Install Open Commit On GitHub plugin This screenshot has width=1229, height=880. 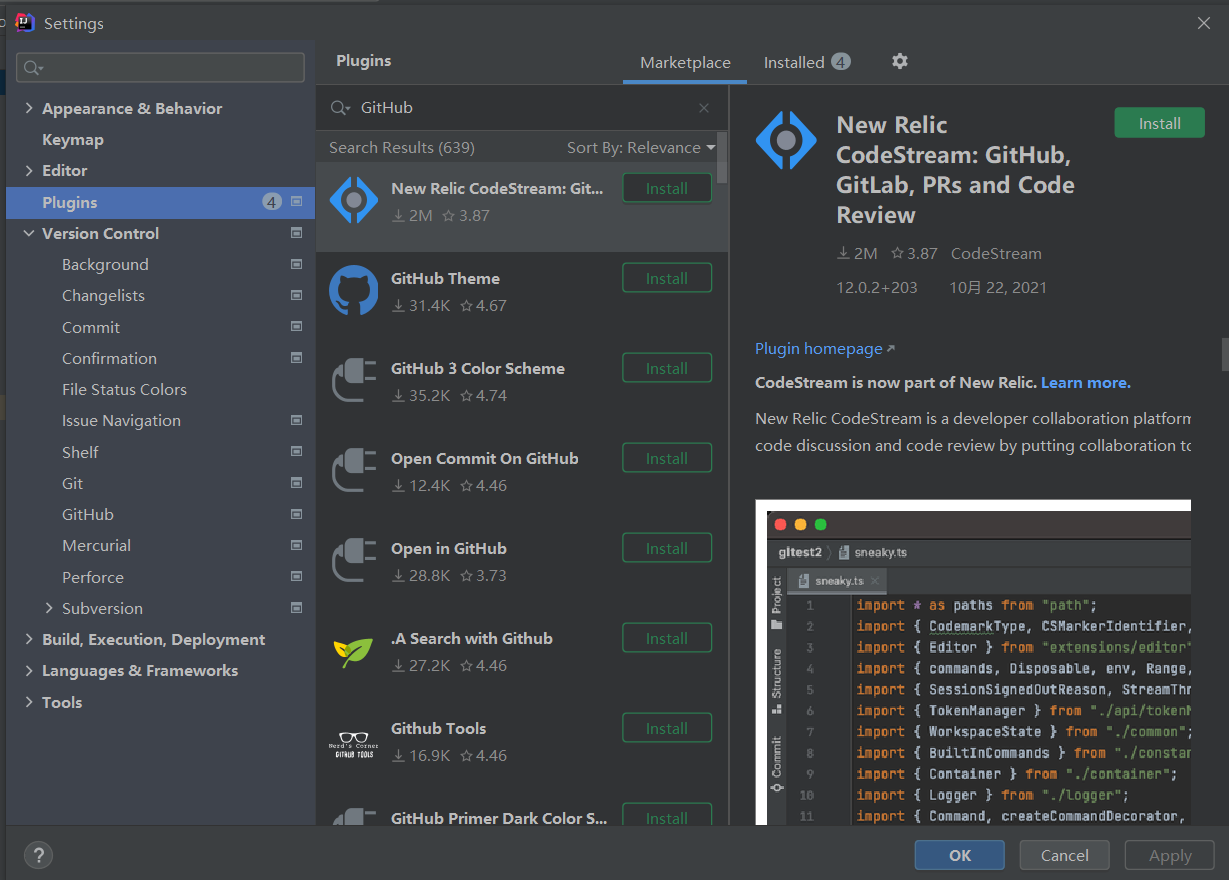pyautogui.click(x=667, y=458)
